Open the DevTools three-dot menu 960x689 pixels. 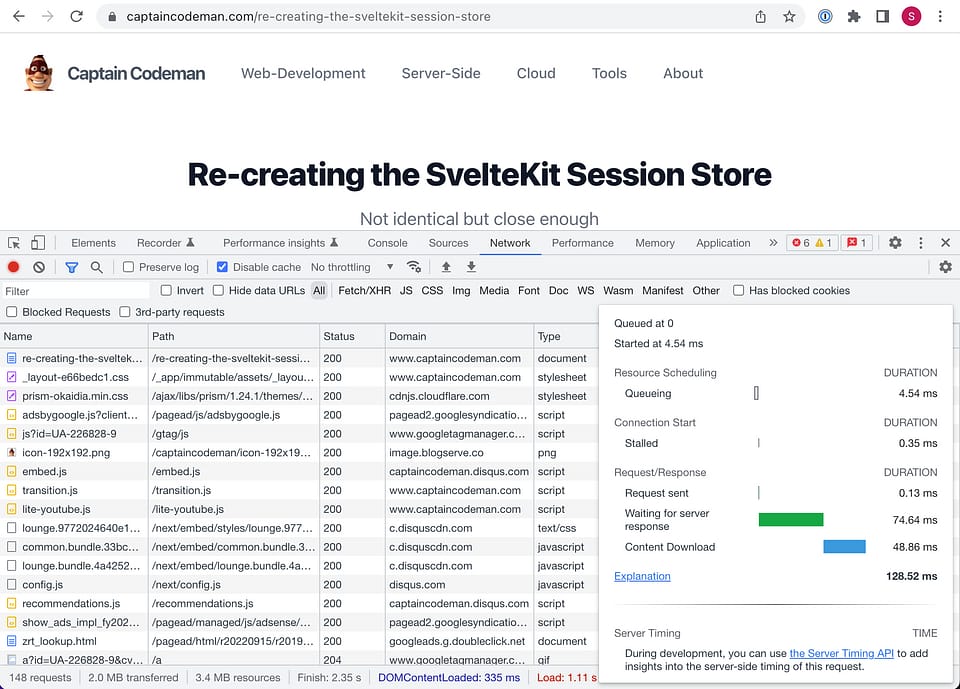pyautogui.click(x=921, y=242)
